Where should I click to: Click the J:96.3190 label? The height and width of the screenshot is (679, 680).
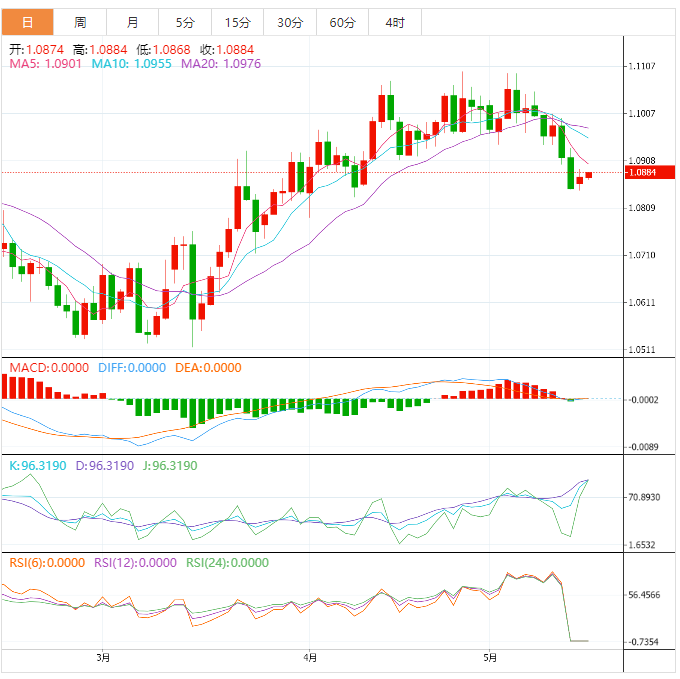point(170,466)
